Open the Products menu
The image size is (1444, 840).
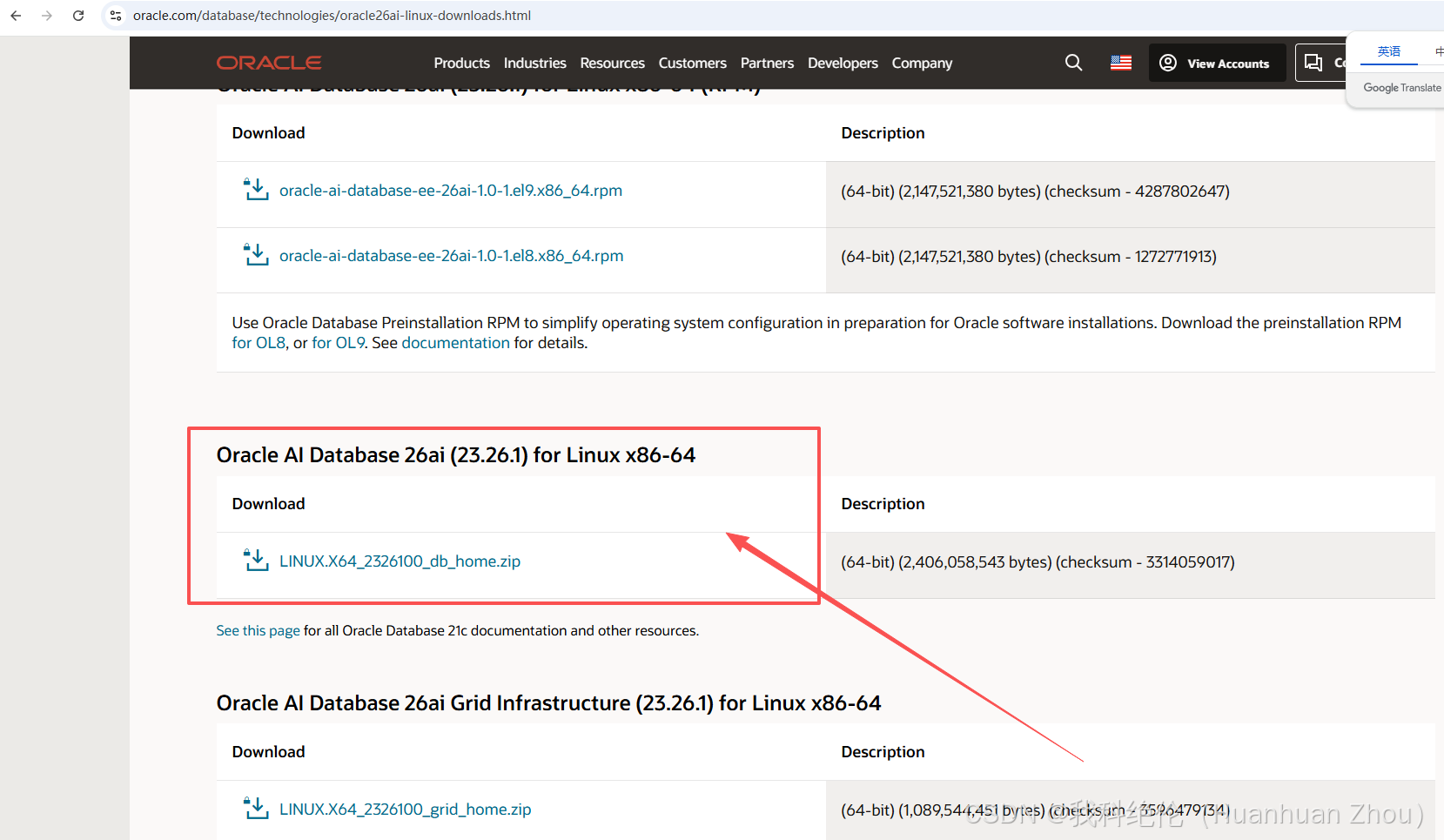pos(461,63)
